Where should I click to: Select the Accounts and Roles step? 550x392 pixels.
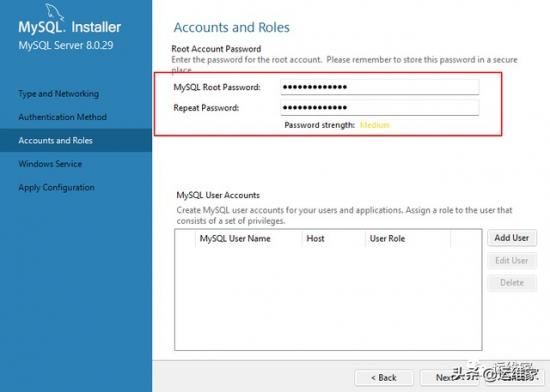tap(76, 140)
